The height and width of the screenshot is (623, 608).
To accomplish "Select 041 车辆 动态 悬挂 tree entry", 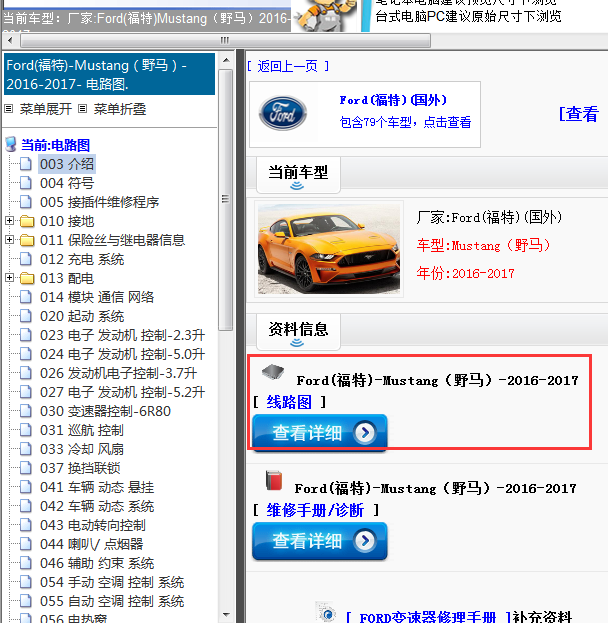I will tap(97, 487).
